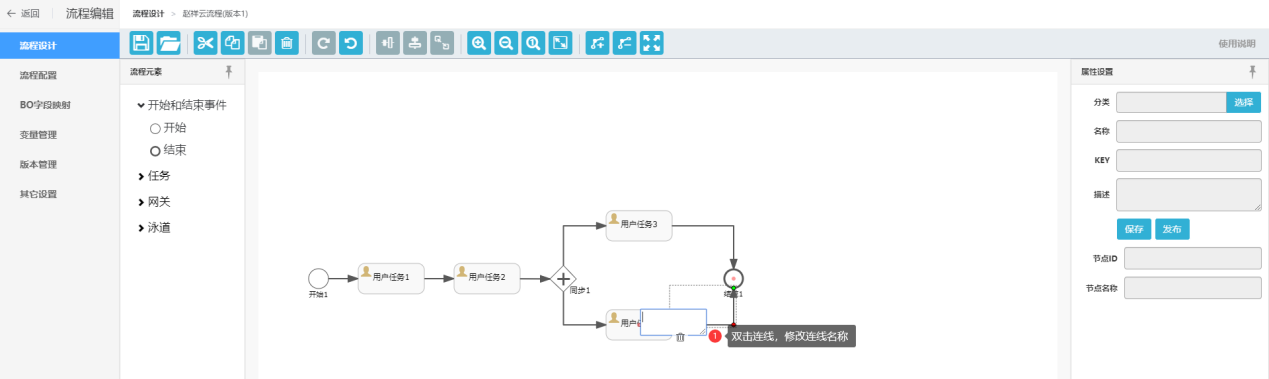
Task: Open the 版本管理 sidebar tab
Action: (60, 165)
